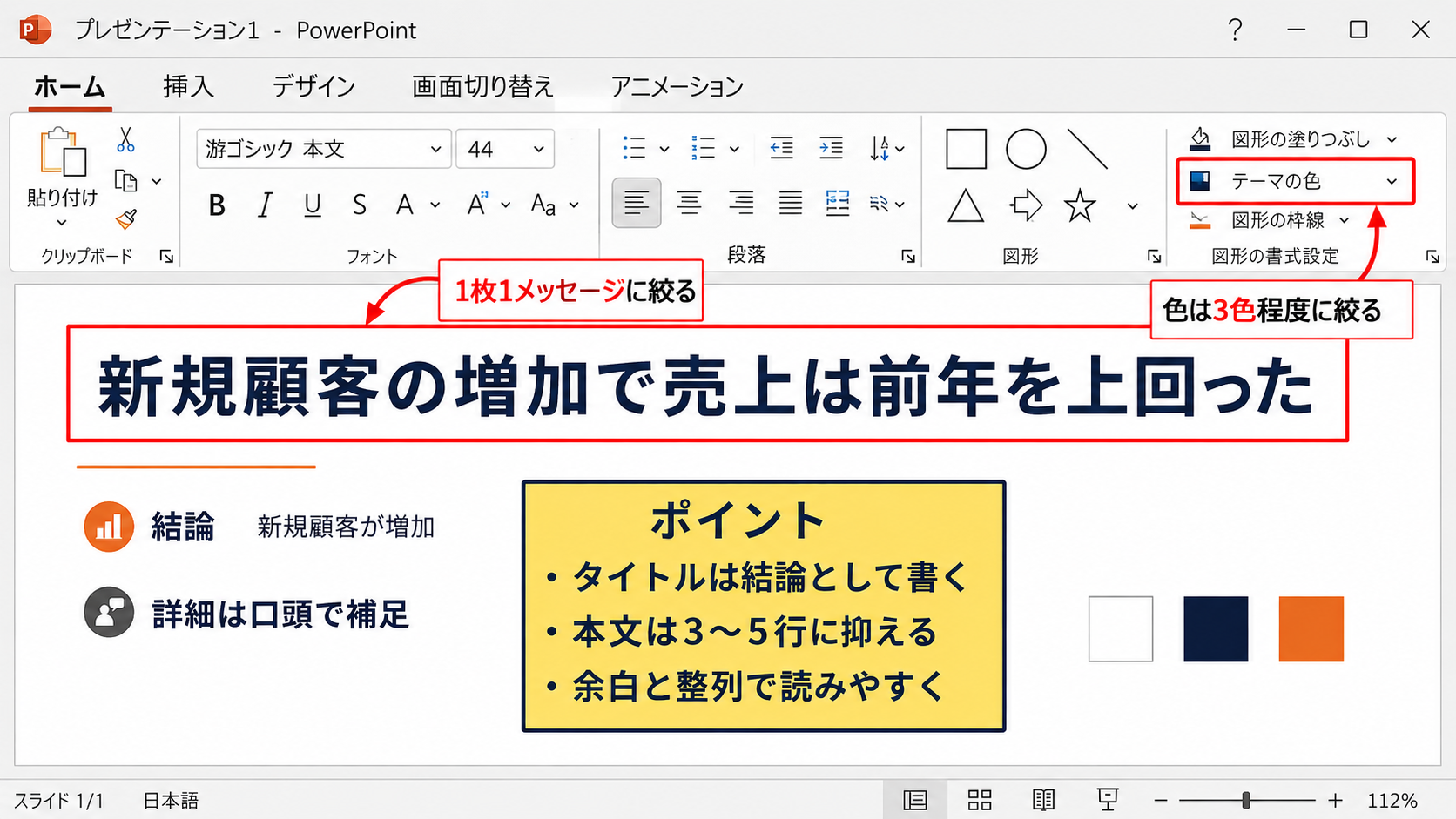Toggle Bold formatting
The width and height of the screenshot is (1456, 819).
tap(217, 205)
